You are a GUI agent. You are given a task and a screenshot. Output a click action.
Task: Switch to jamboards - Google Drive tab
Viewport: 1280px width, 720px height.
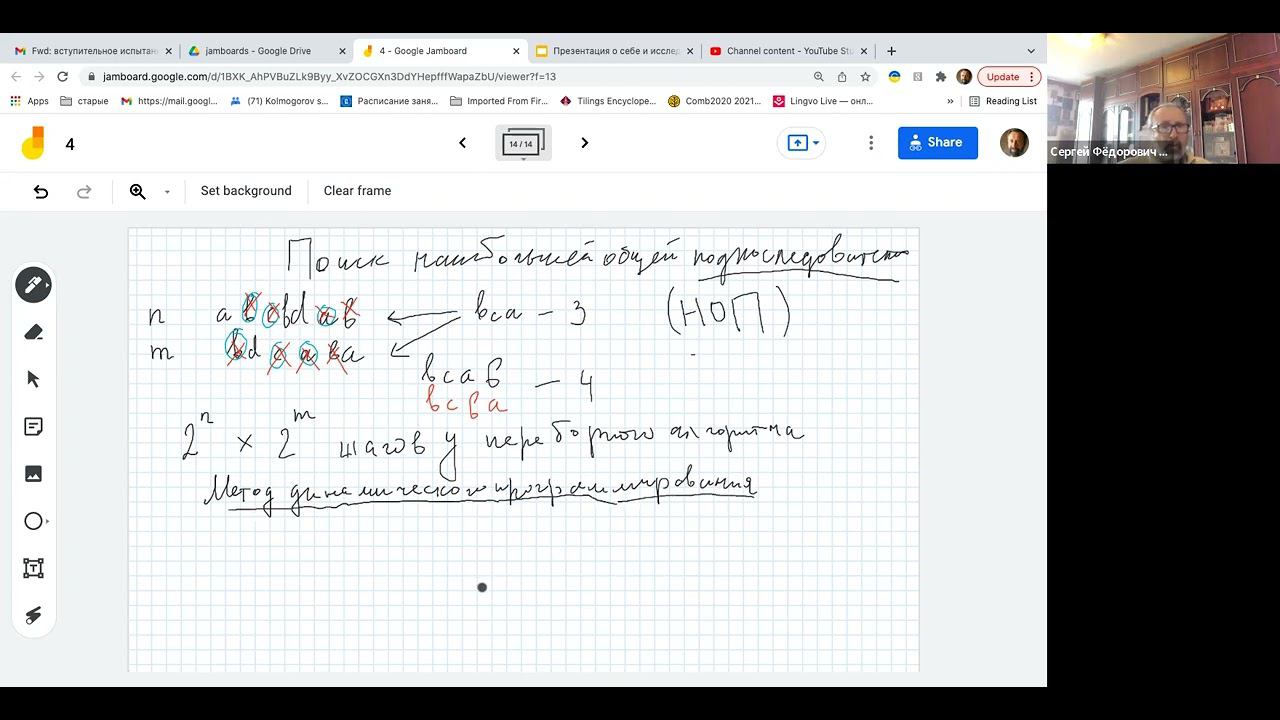pos(267,51)
